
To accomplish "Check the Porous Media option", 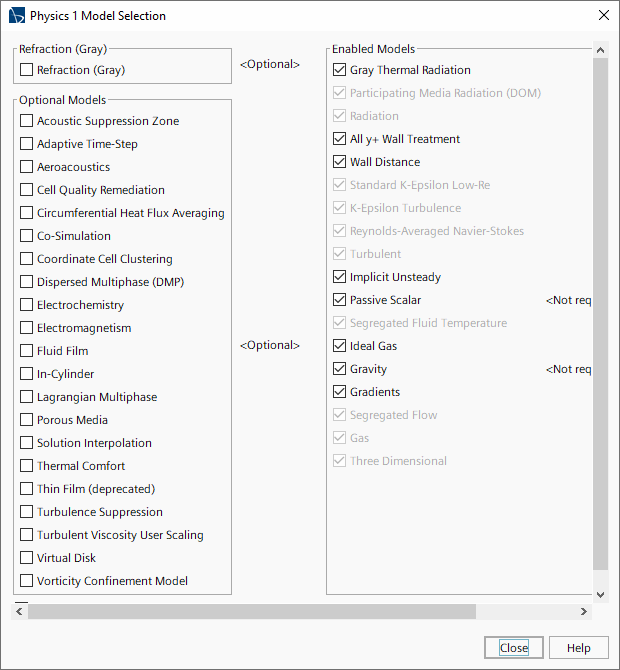I will pyautogui.click(x=27, y=420).
